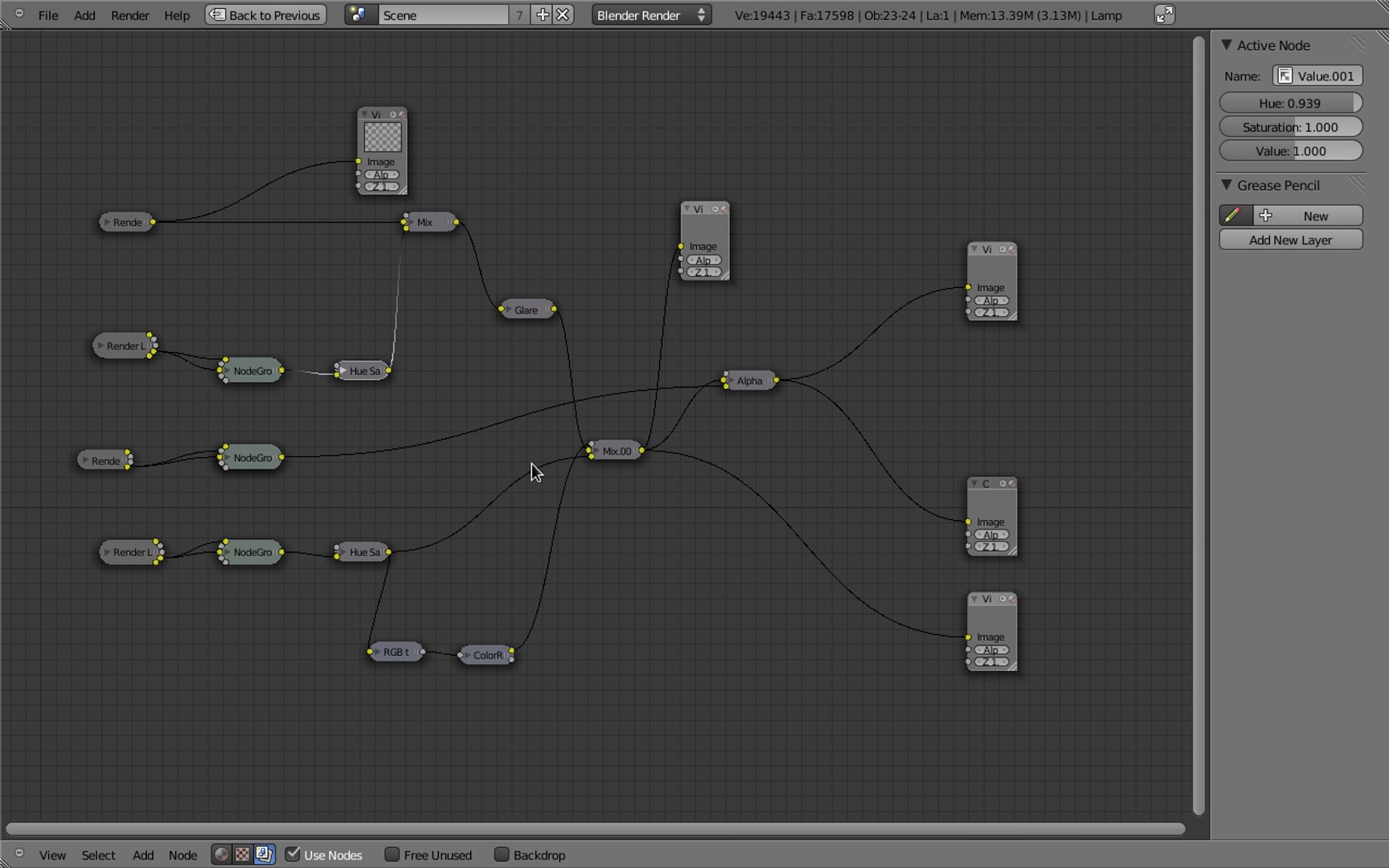This screenshot has width=1389, height=868.
Task: Open the Add menu in bottom header
Action: pyautogui.click(x=143, y=855)
